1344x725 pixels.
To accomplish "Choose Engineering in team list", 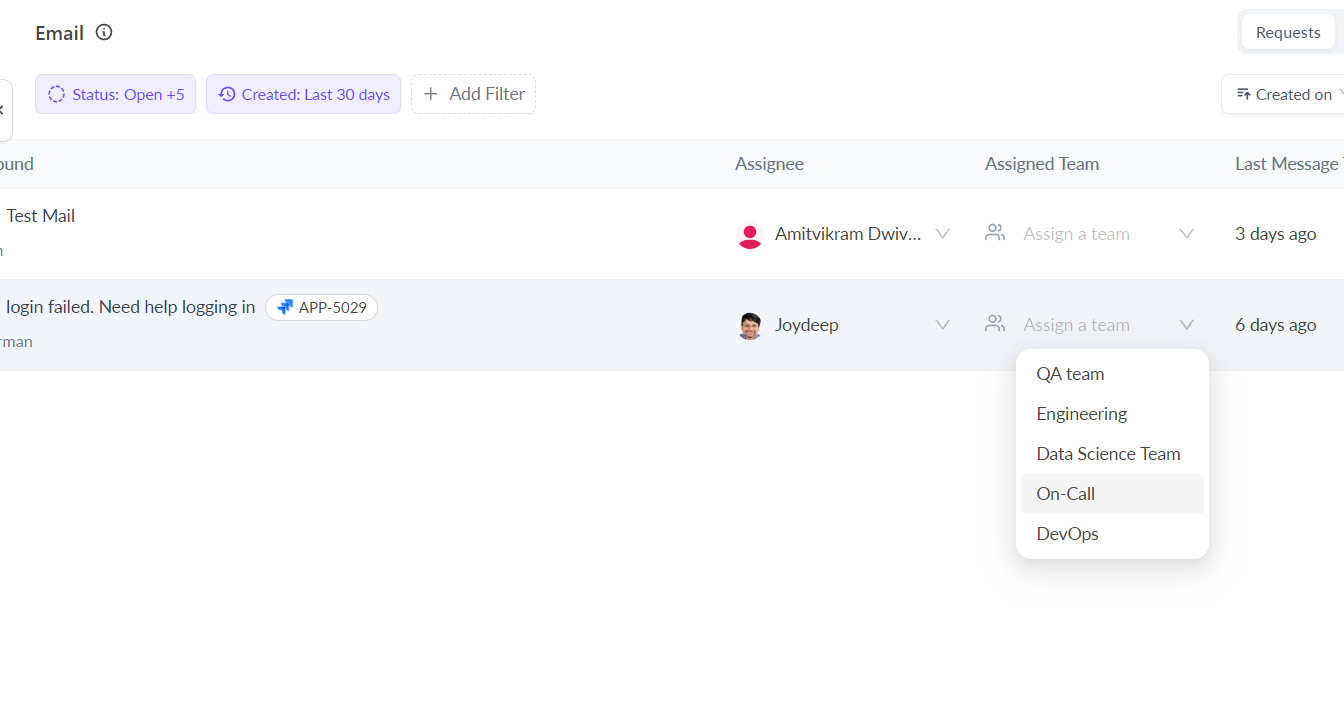I will [1081, 414].
